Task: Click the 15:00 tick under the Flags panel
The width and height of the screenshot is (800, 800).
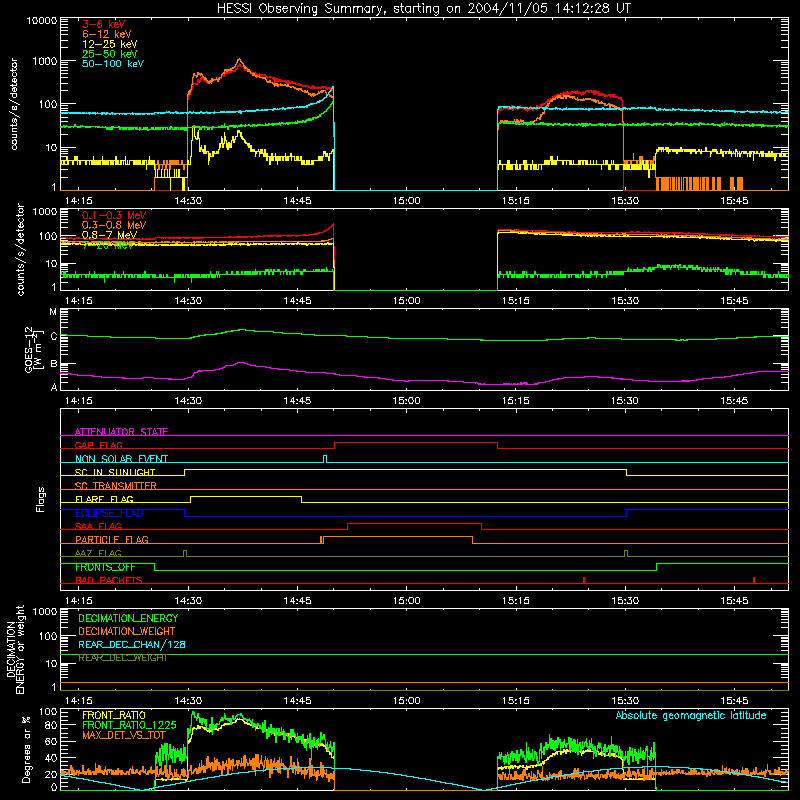Action: (407, 601)
